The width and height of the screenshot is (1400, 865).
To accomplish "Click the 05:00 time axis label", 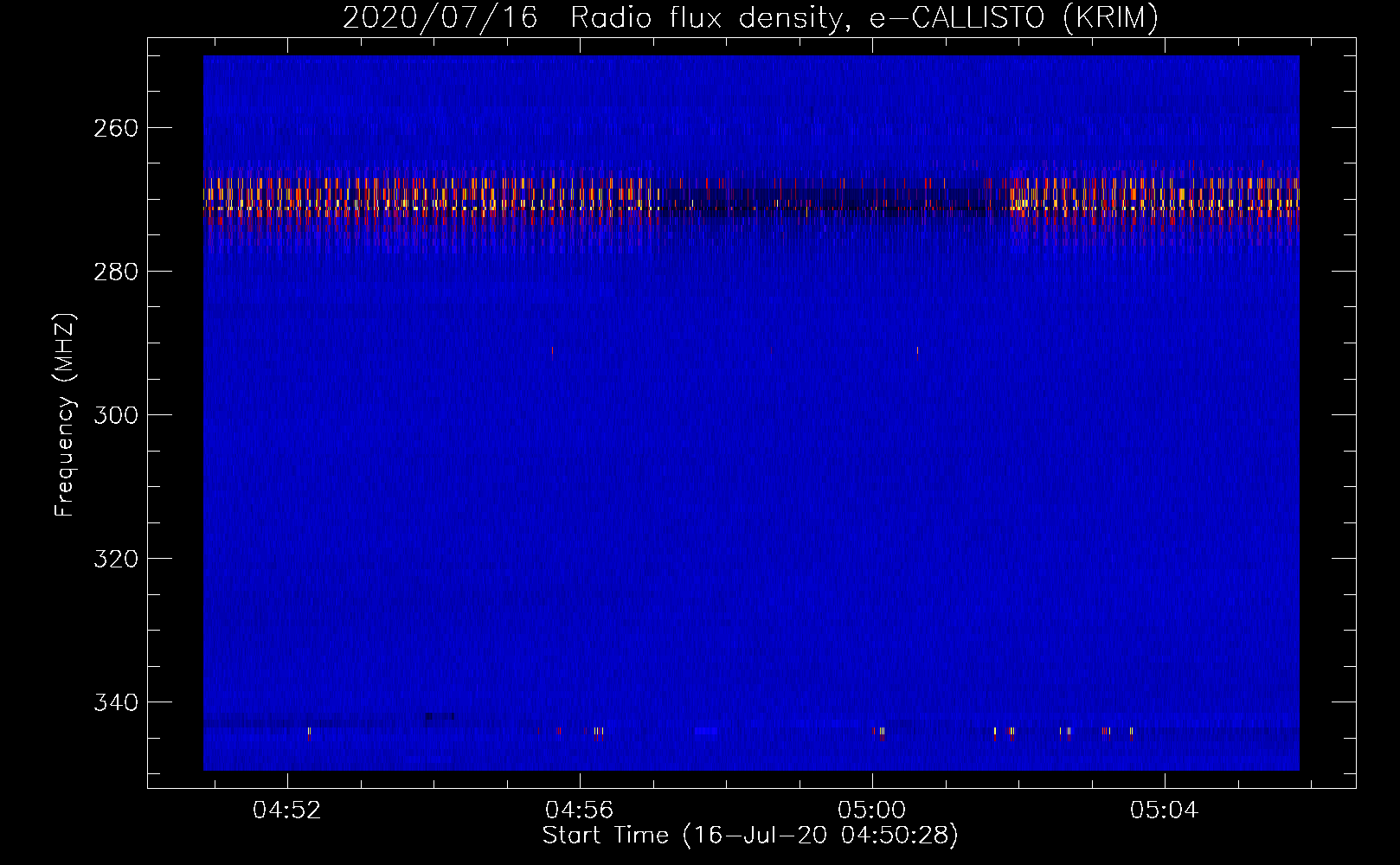I will (872, 811).
